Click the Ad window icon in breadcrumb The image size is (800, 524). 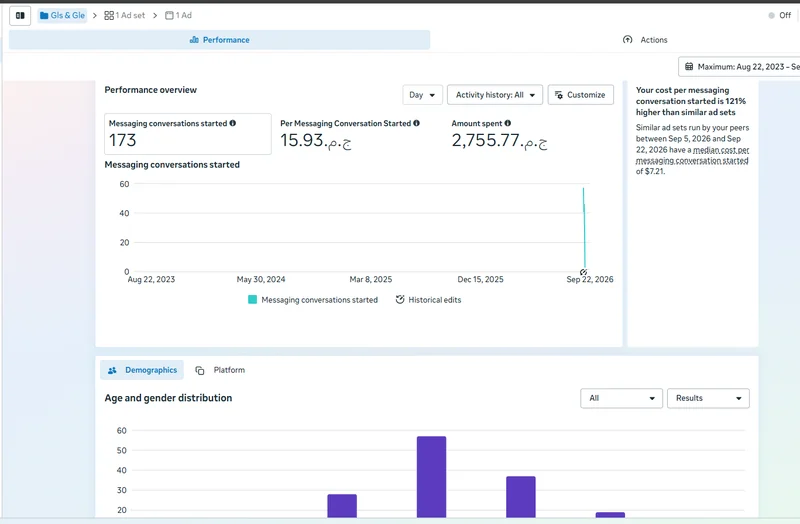pyautogui.click(x=169, y=15)
